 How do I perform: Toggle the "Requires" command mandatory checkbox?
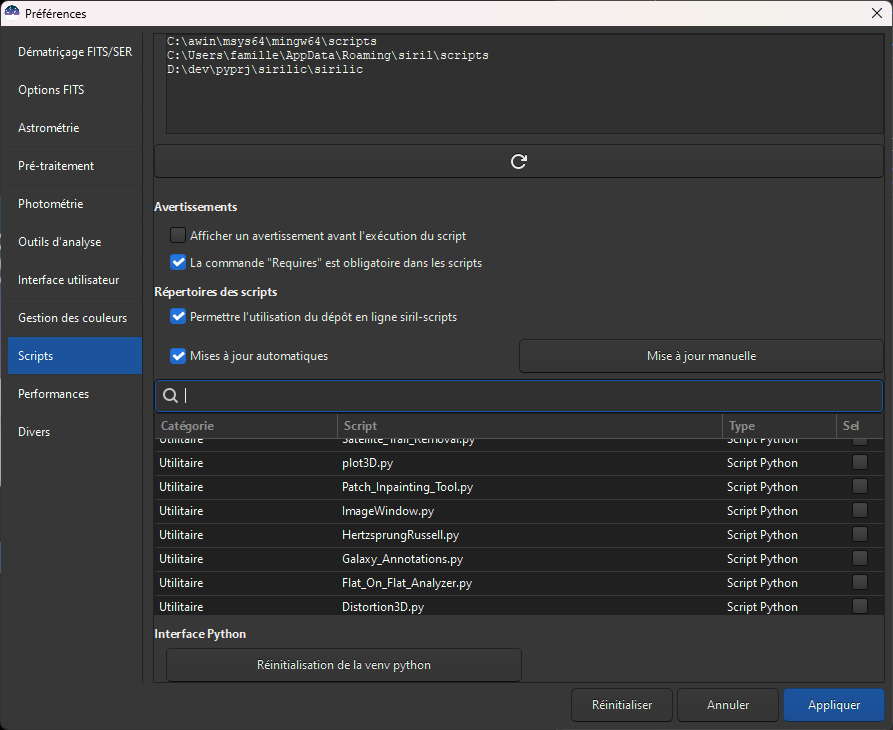tap(178, 263)
